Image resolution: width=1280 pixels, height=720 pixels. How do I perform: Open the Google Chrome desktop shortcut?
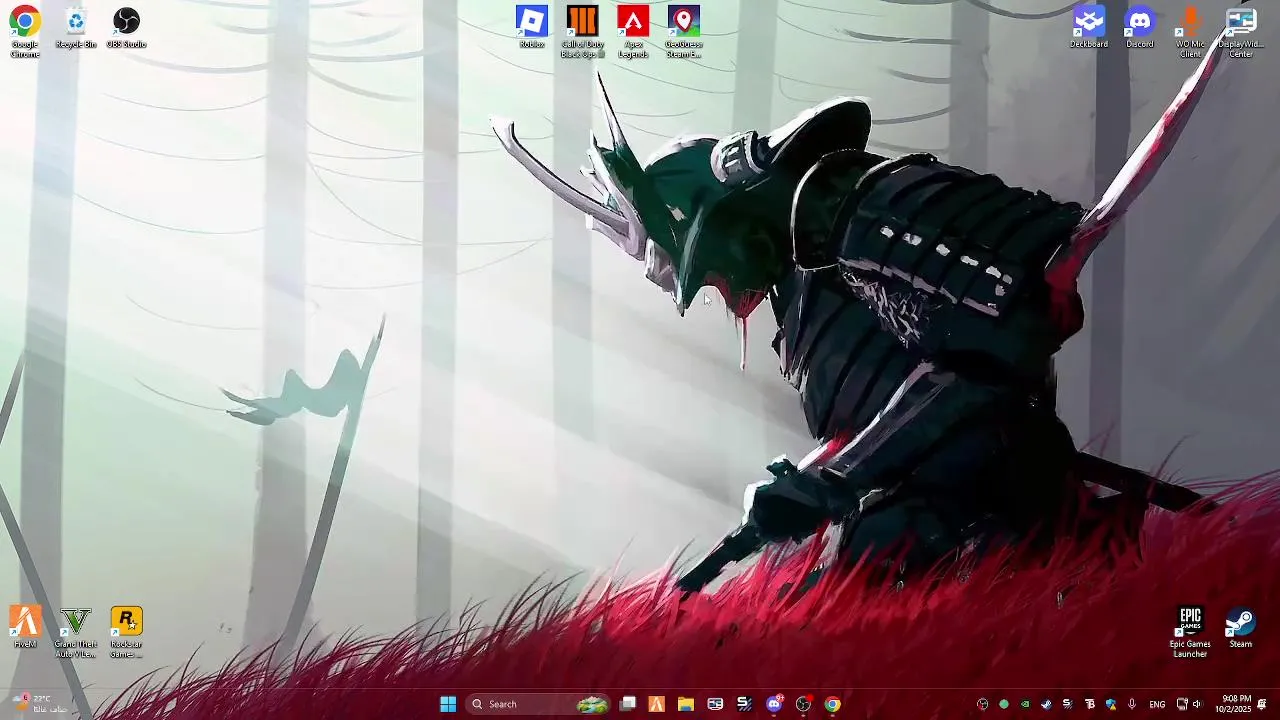tap(25, 32)
